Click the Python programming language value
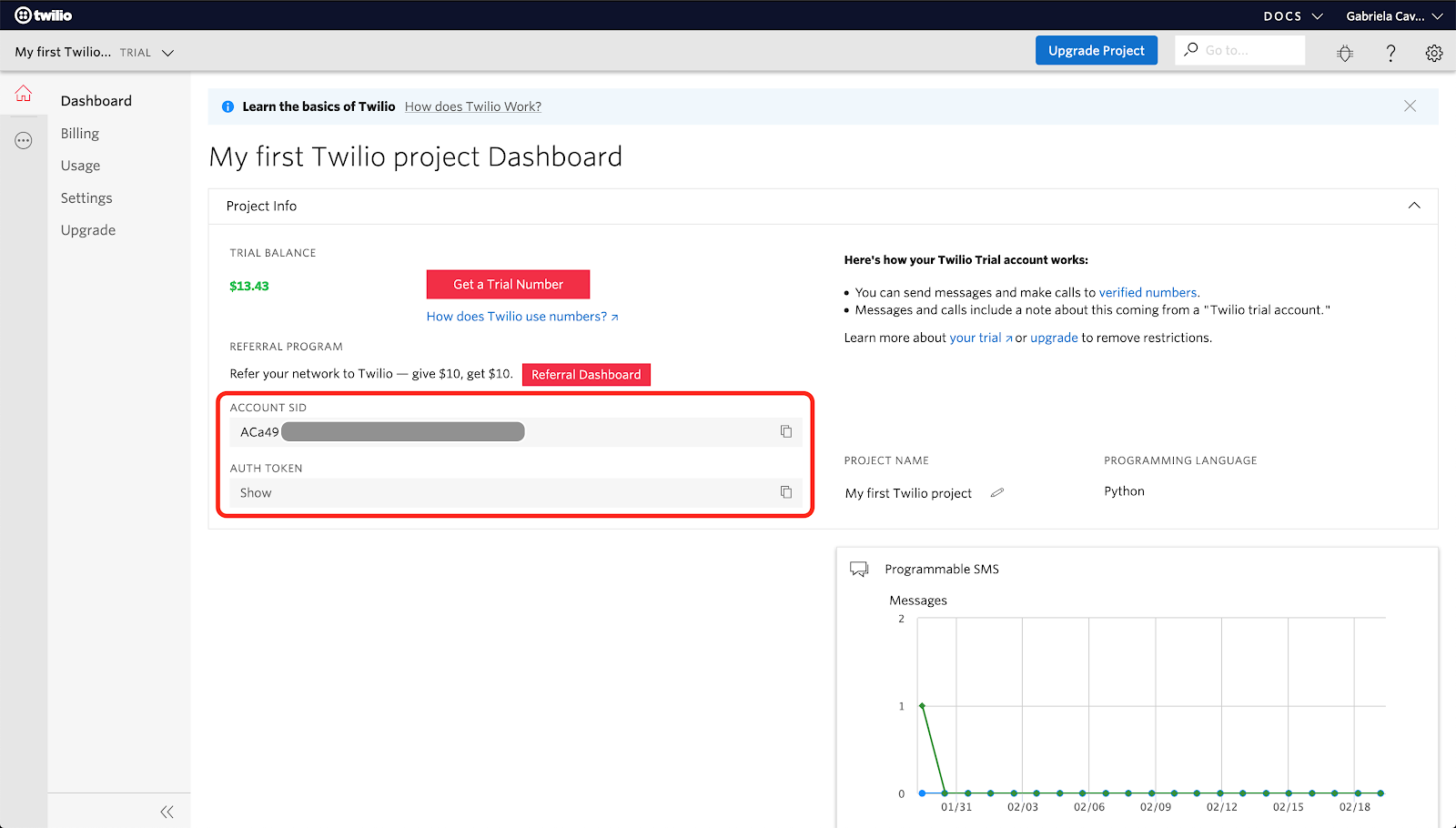 pos(1125,491)
